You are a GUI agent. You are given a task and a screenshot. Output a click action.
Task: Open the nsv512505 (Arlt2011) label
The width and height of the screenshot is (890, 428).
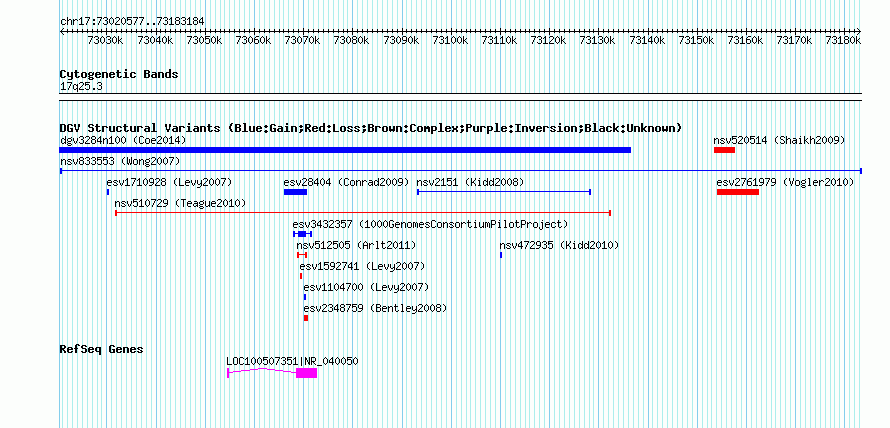(x=356, y=245)
